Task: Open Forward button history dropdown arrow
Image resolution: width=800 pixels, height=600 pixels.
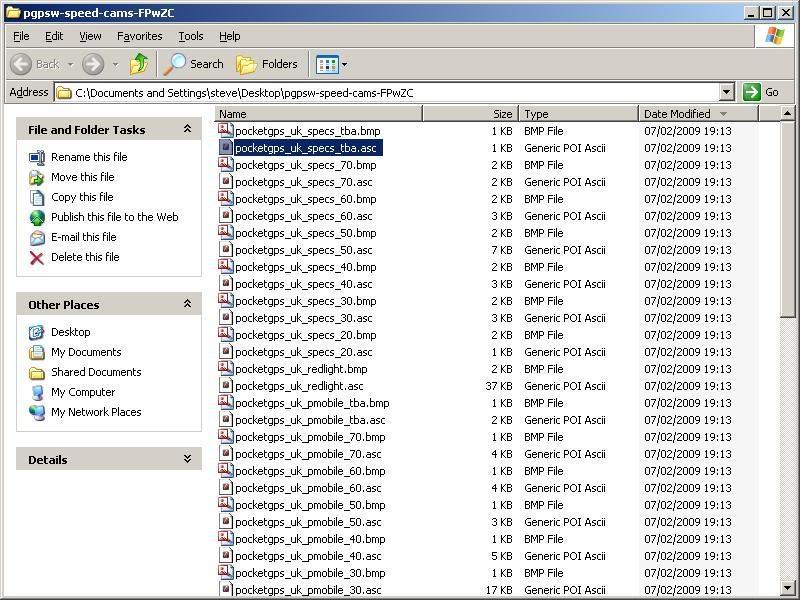Action: click(x=115, y=64)
